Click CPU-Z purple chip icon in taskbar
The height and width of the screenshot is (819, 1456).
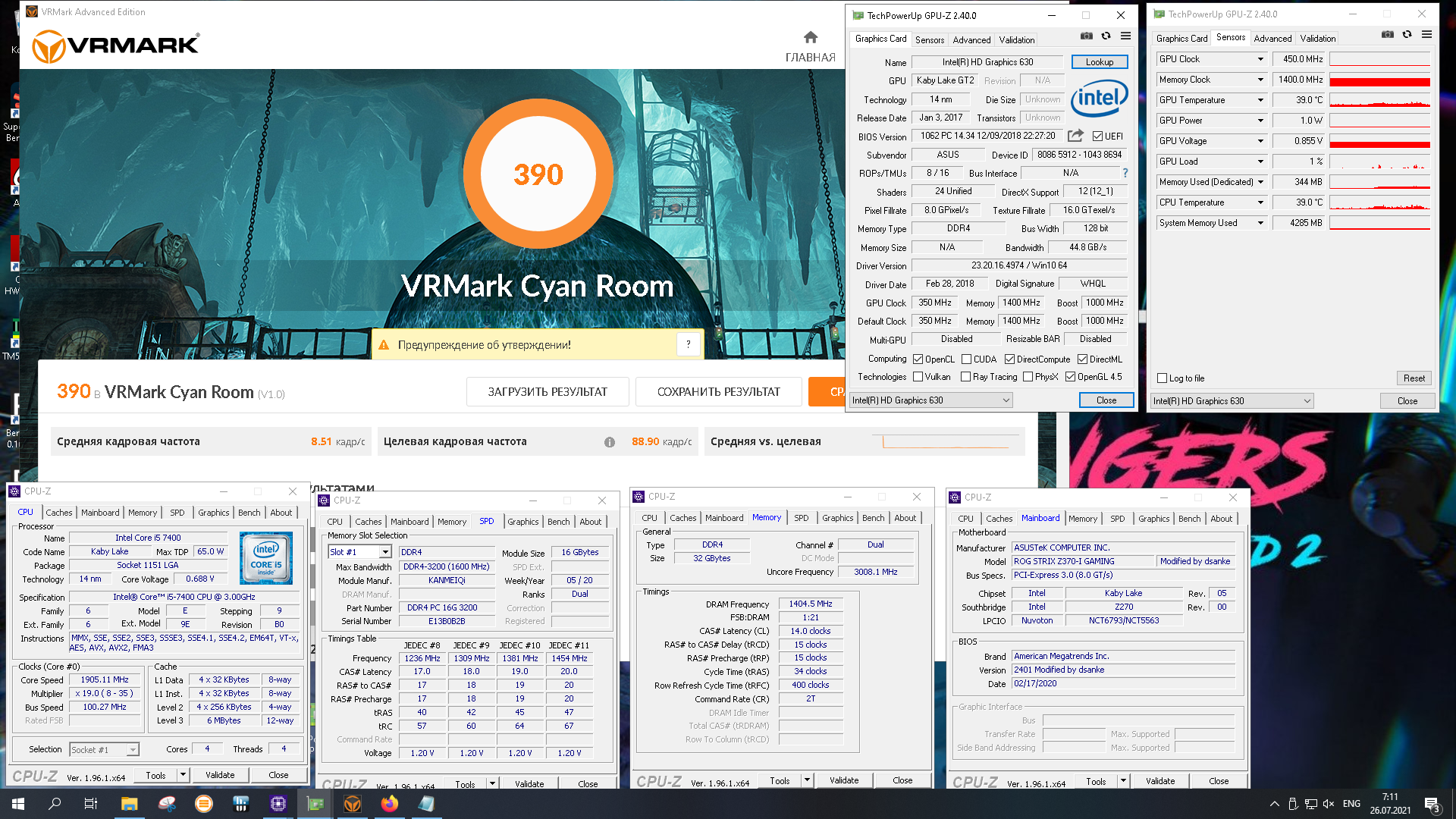278,804
